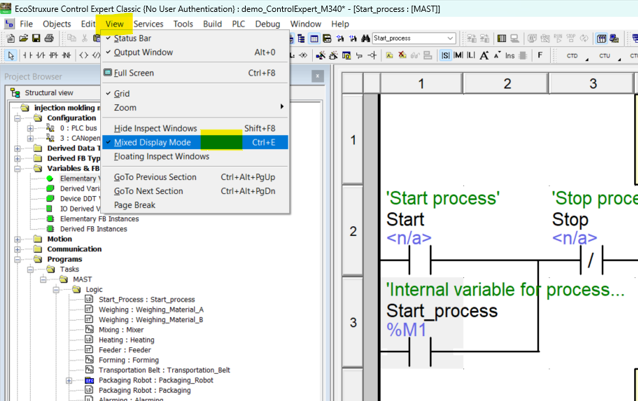Open the Debug menu
The height and width of the screenshot is (401, 638).
267,24
